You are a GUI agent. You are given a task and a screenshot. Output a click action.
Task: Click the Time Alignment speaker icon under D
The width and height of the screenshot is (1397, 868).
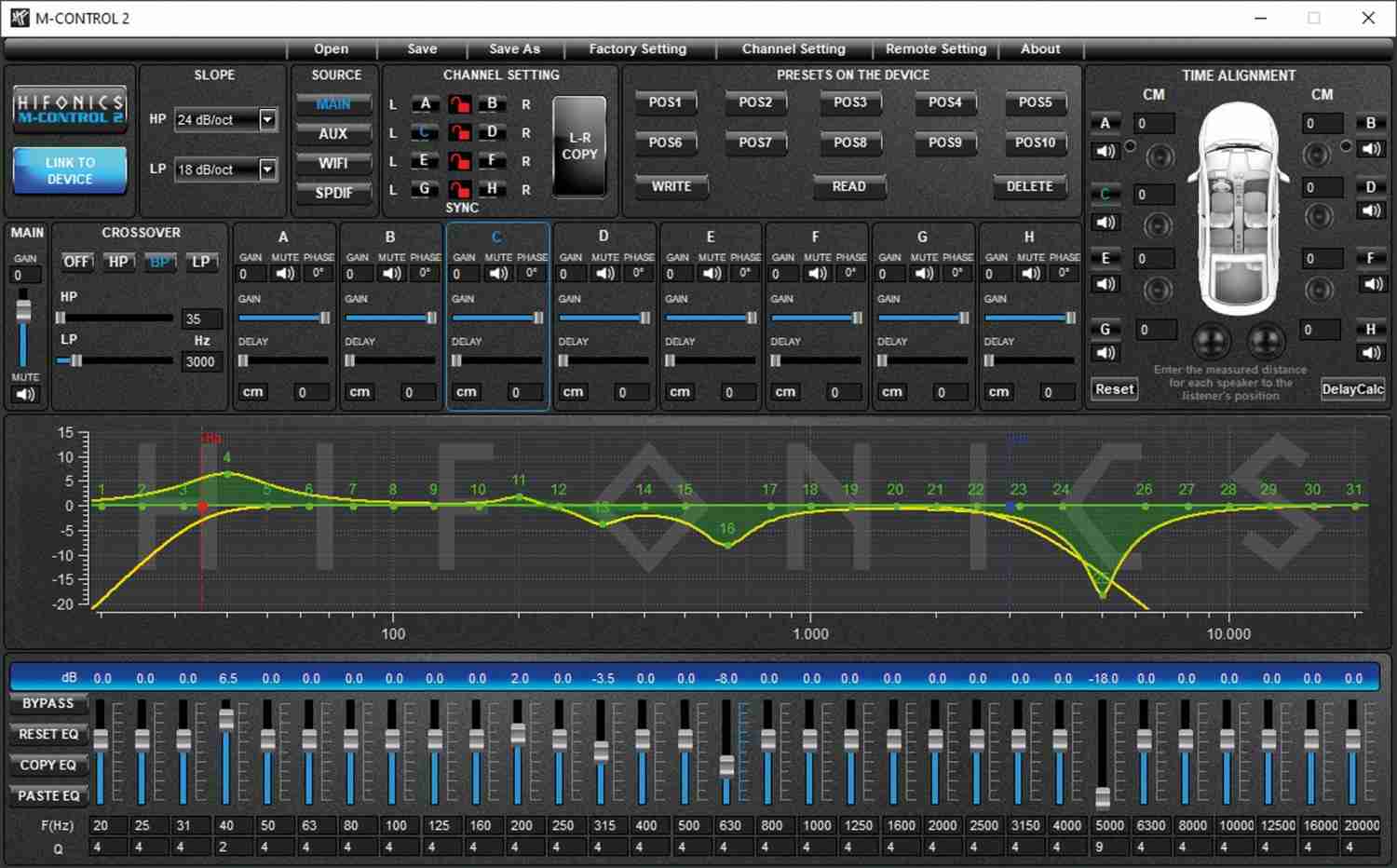[1371, 211]
